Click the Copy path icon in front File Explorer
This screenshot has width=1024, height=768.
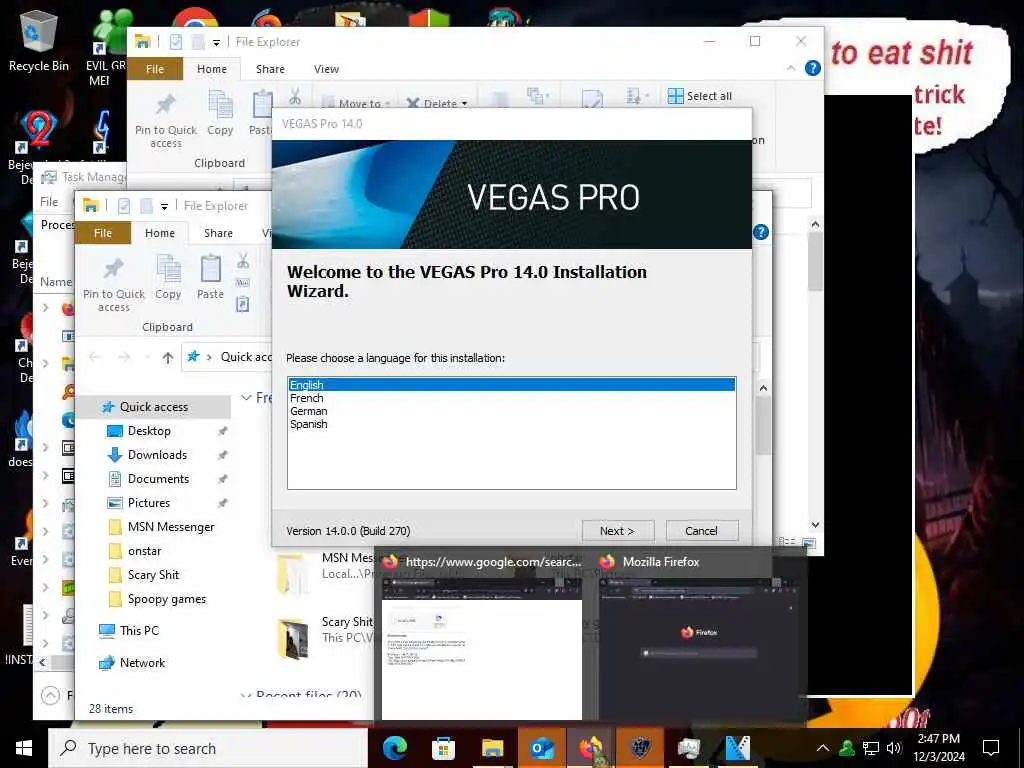[x=242, y=283]
